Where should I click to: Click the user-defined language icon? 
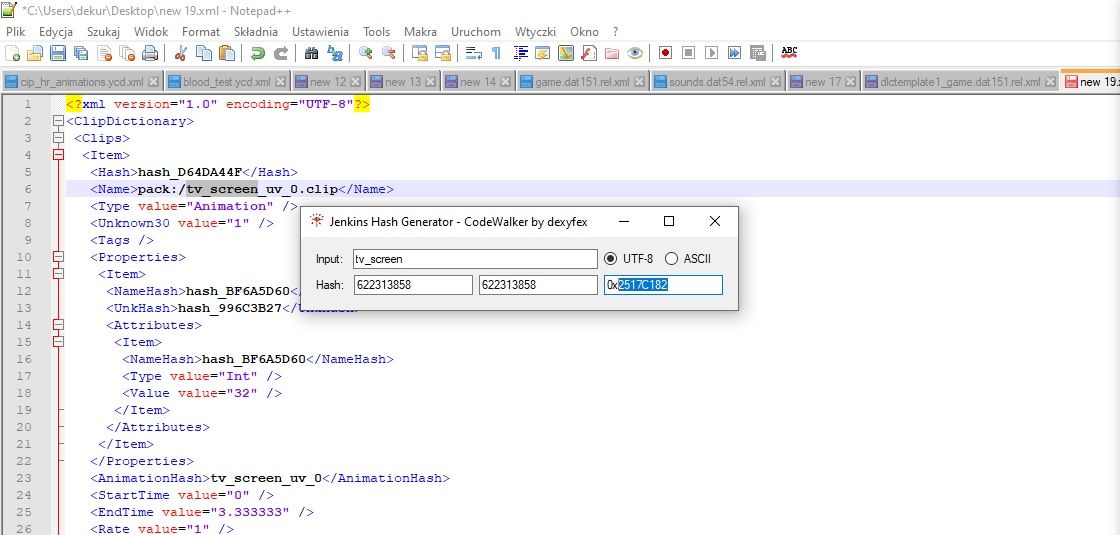pos(543,53)
